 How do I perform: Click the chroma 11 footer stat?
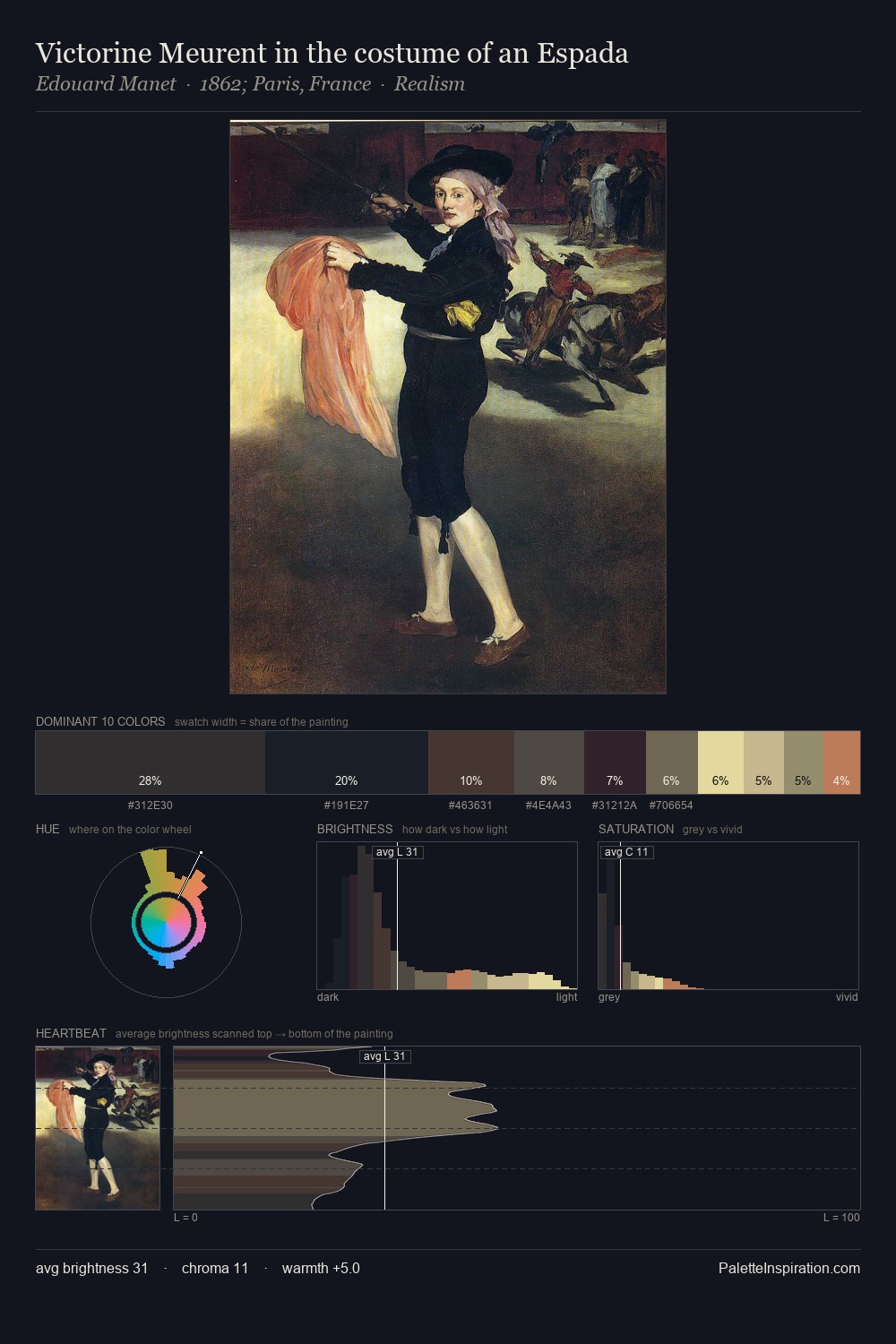pos(215,1269)
